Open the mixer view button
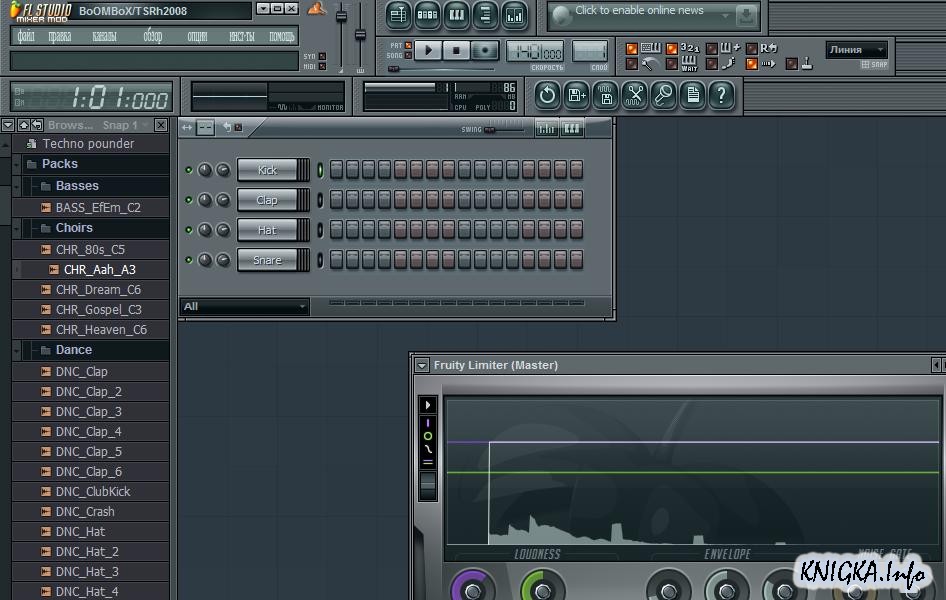 pos(515,15)
